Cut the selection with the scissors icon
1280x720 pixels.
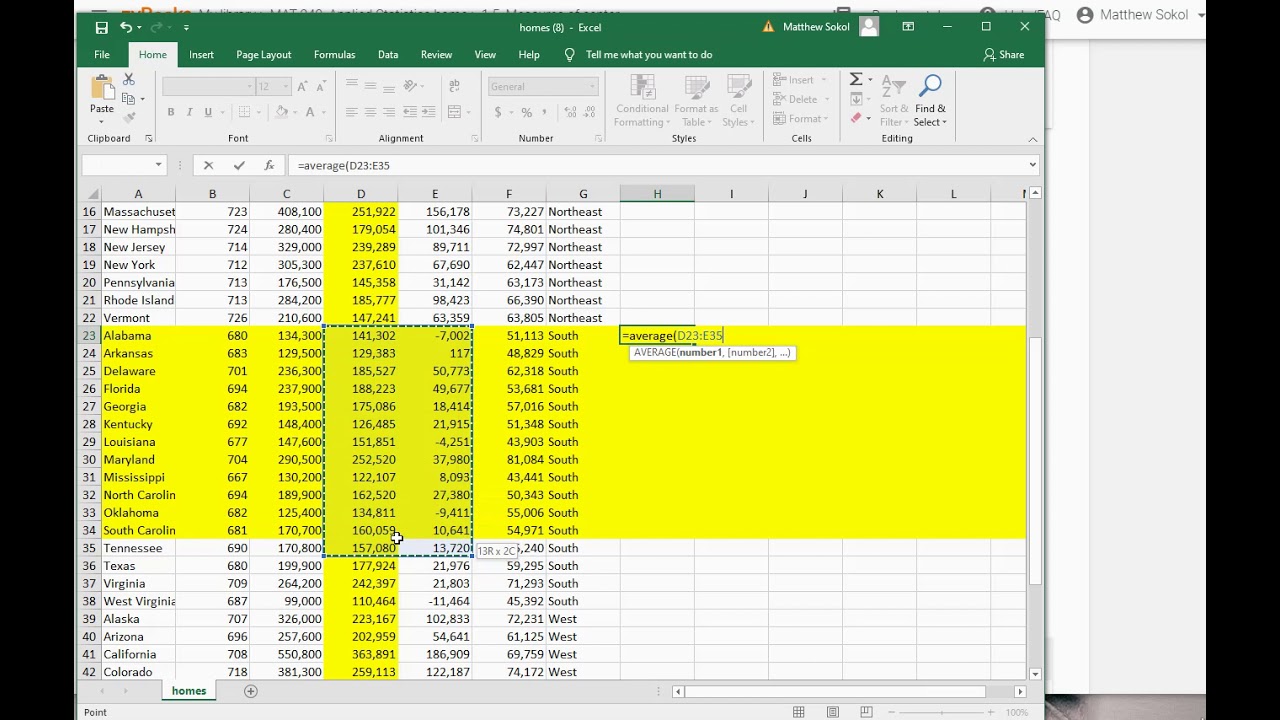tap(129, 80)
